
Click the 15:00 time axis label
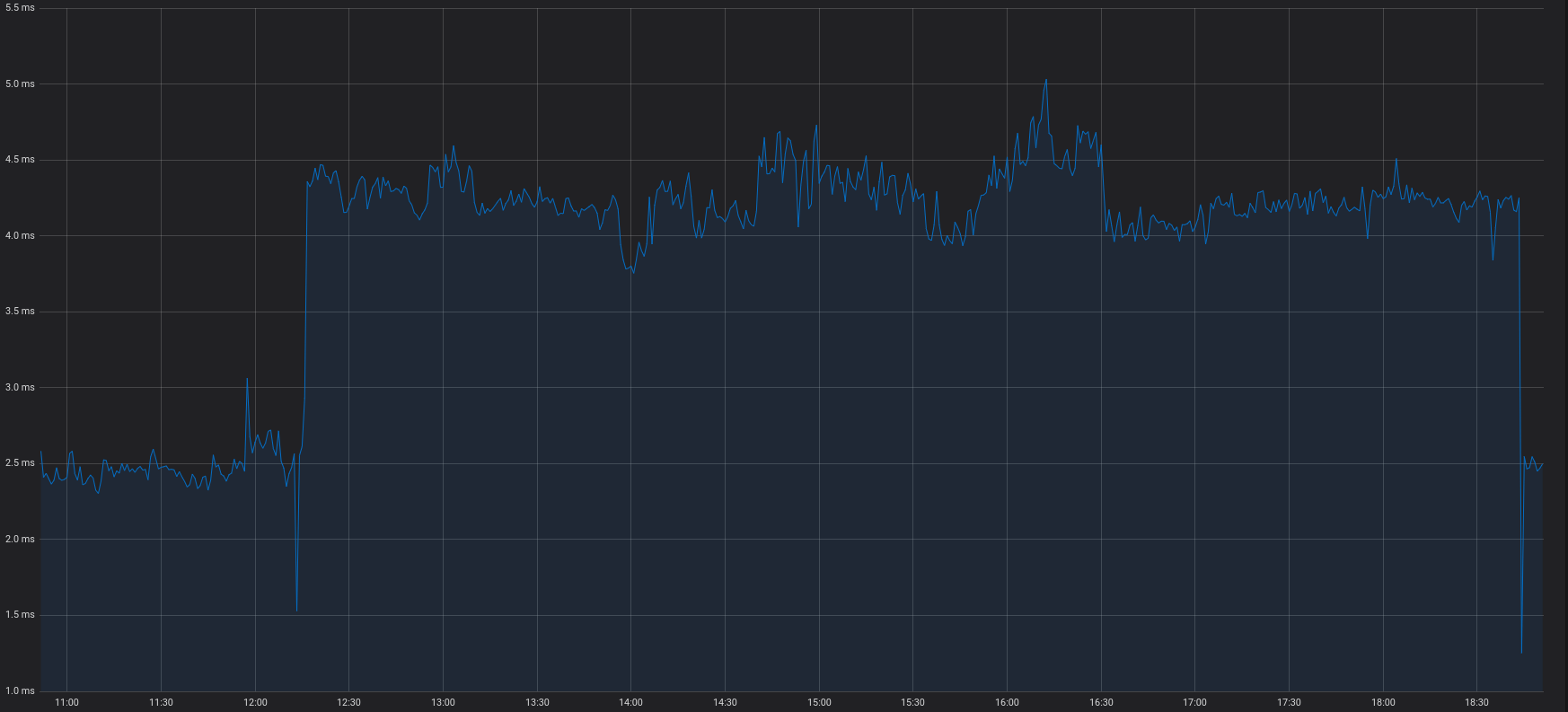pos(819,702)
